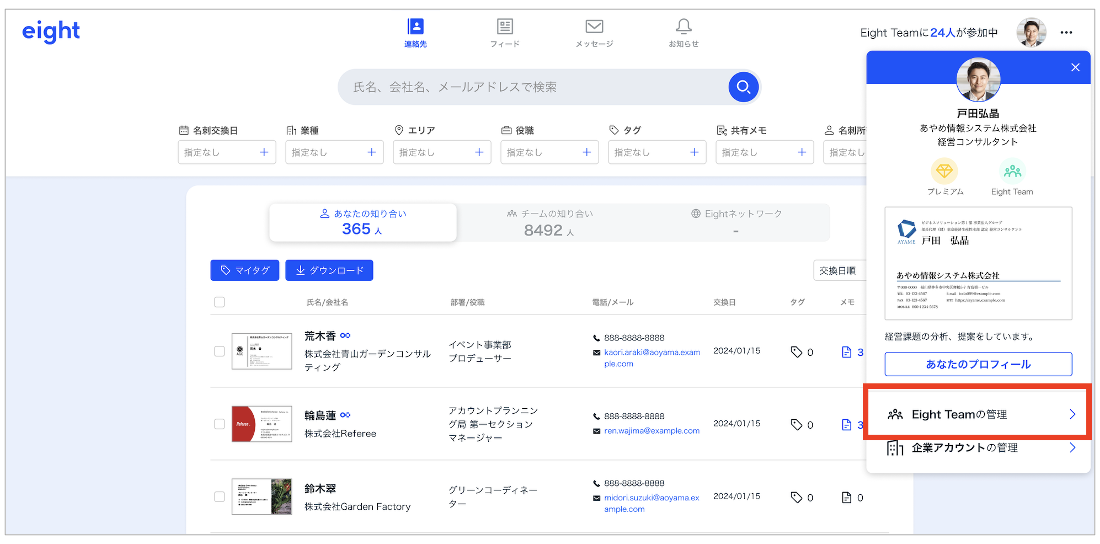Image resolution: width=1100 pixels, height=544 pixels.
Task: Switch to Eightネットワーク tab
Action: (x=736, y=222)
